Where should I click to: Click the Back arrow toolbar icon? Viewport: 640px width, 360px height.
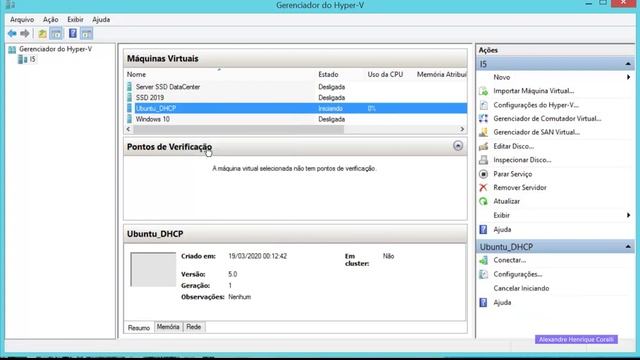[x=12, y=33]
